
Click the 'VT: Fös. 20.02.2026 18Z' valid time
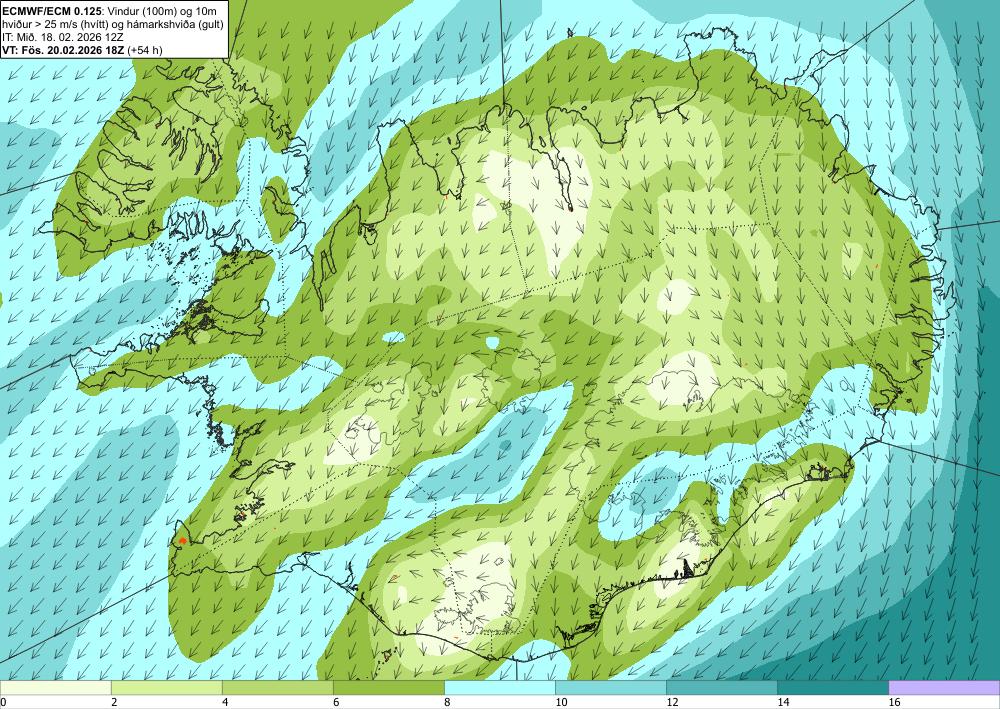pos(64,50)
